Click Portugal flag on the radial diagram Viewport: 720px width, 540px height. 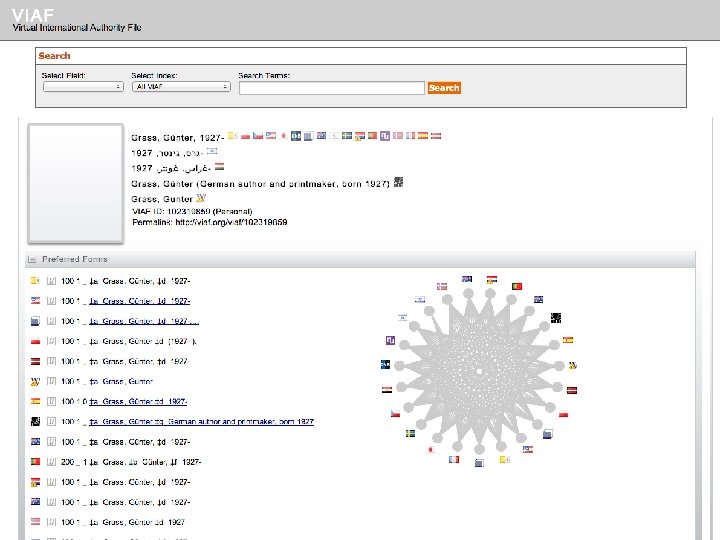point(517,286)
